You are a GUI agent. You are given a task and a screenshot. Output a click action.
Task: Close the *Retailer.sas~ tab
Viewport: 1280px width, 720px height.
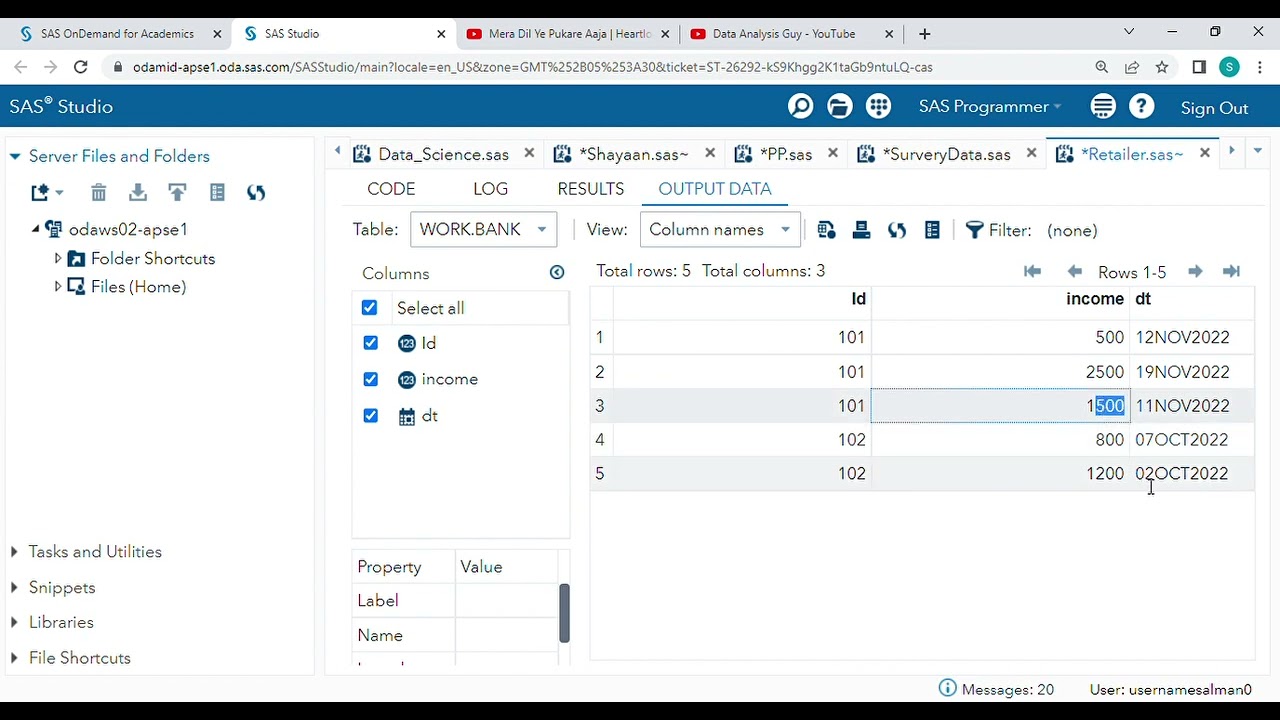pos(1204,153)
